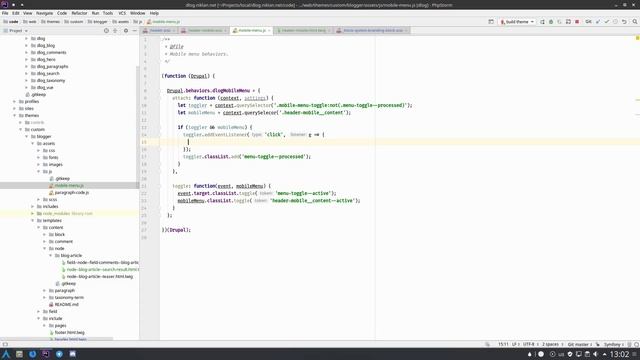
Task: Click the 'custom' breadcrumb in navigation bar
Action: coord(73,22)
